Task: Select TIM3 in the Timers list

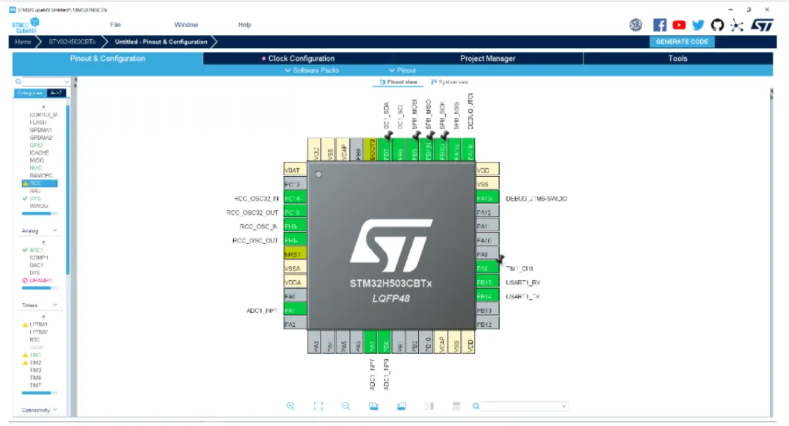Action: click(35, 370)
